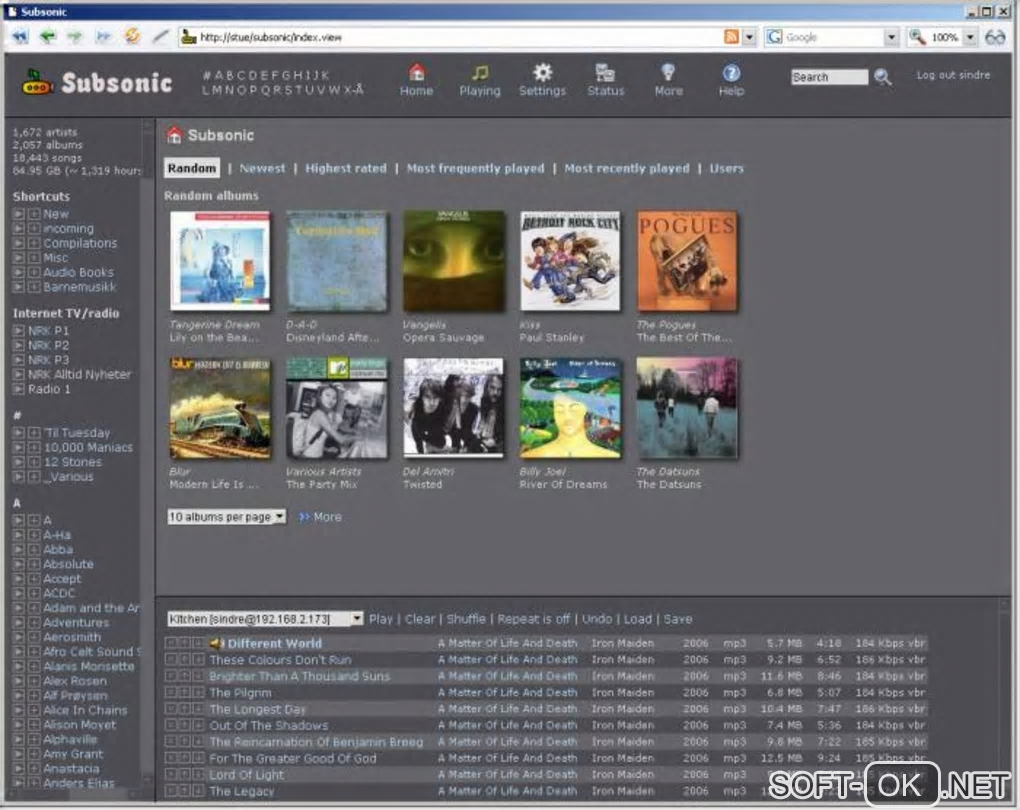The width and height of the screenshot is (1020, 810).
Task: Open the browser zoom level dropdown
Action: pos(970,37)
